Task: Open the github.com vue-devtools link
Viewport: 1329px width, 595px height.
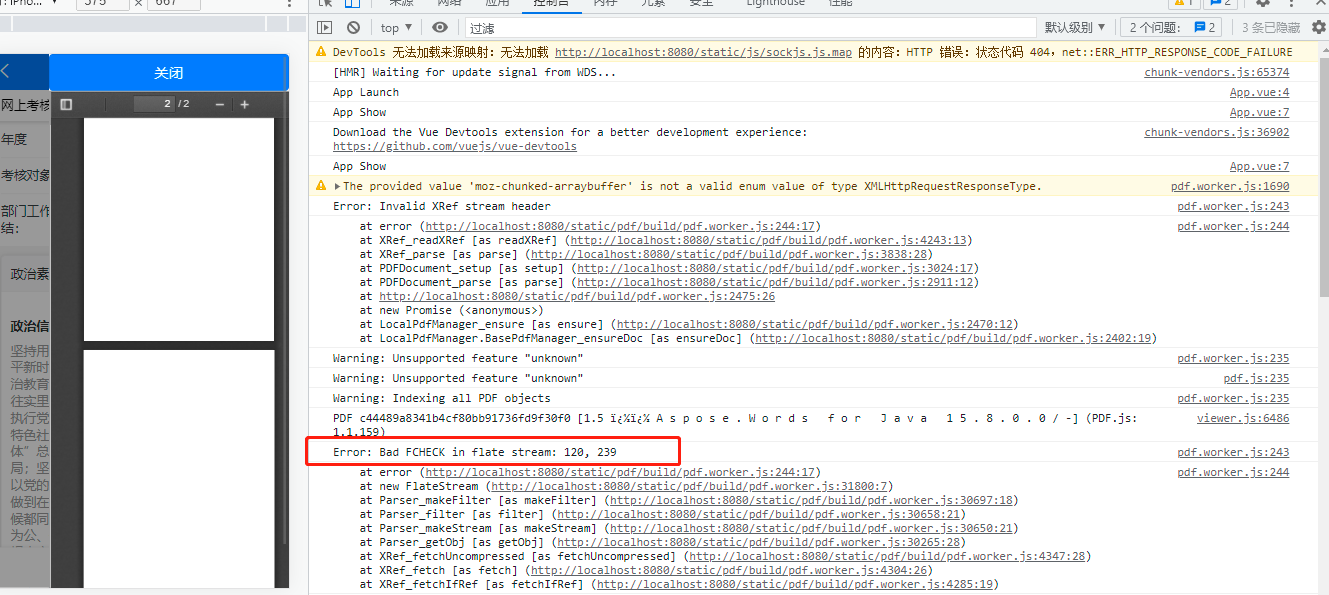Action: tap(455, 146)
